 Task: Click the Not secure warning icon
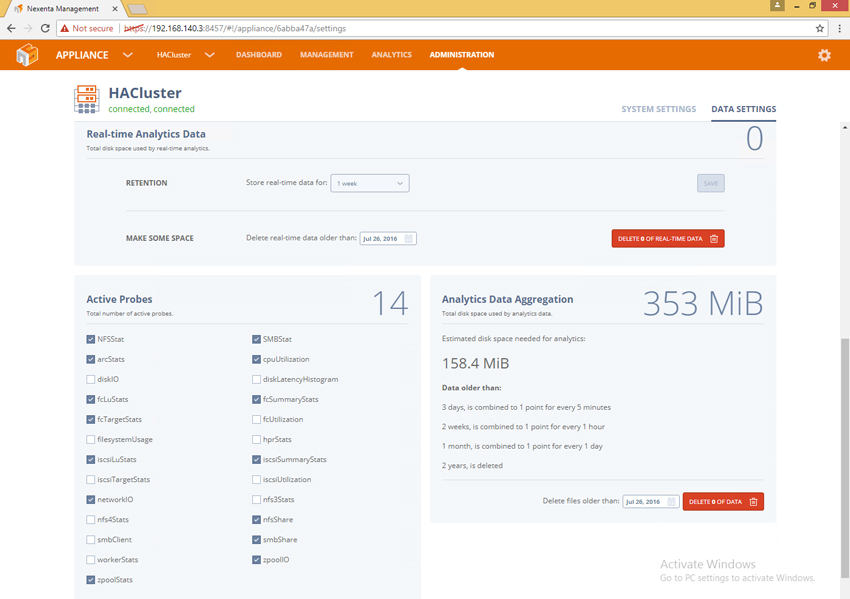(65, 28)
